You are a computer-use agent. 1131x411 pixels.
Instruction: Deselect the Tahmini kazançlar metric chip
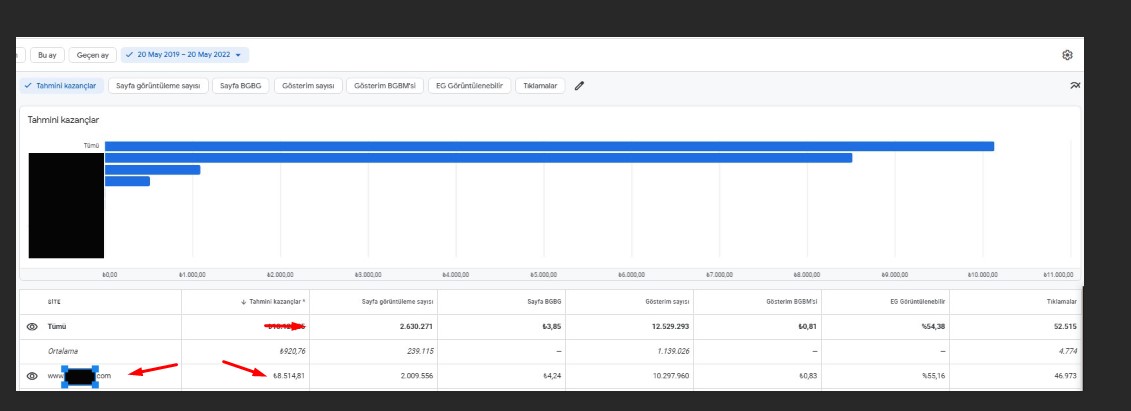click(x=62, y=86)
